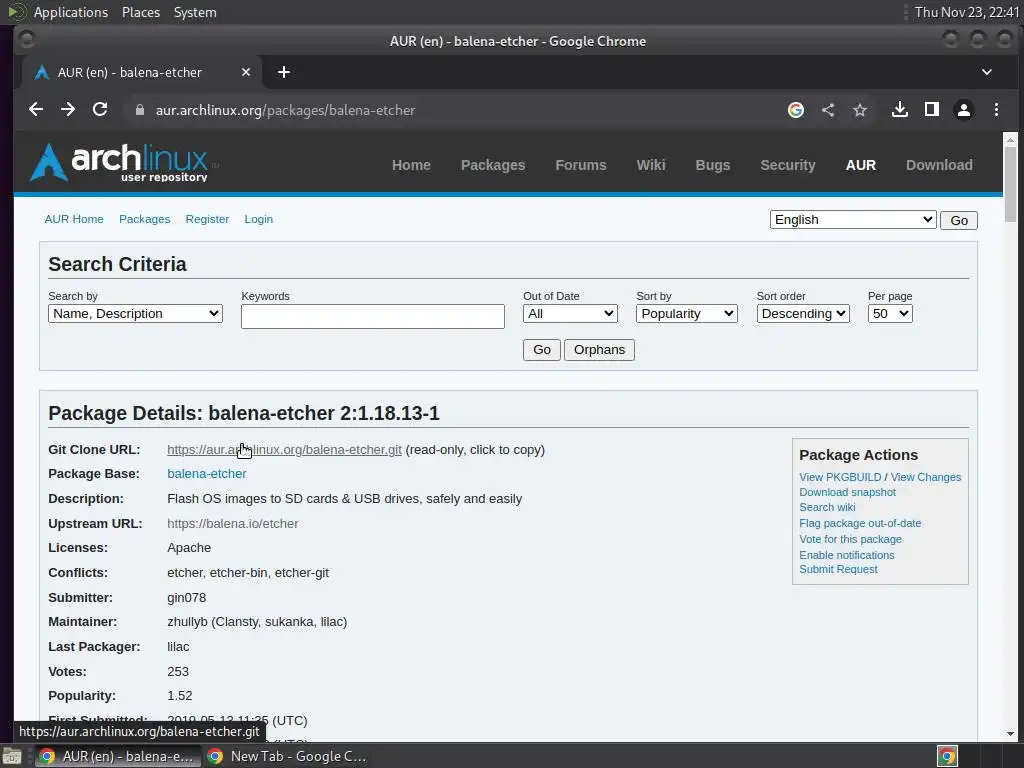Go to Home in Arch navigation
Viewport: 1024px width, 768px height.
tap(411, 165)
